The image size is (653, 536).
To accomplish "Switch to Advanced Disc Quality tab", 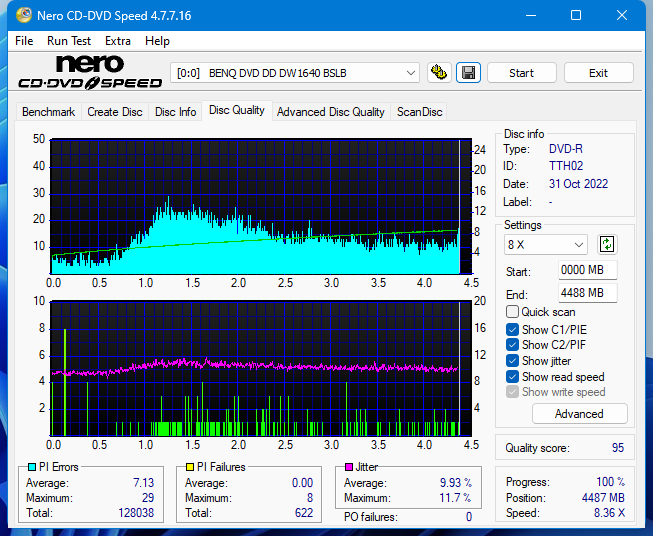I will [x=331, y=112].
